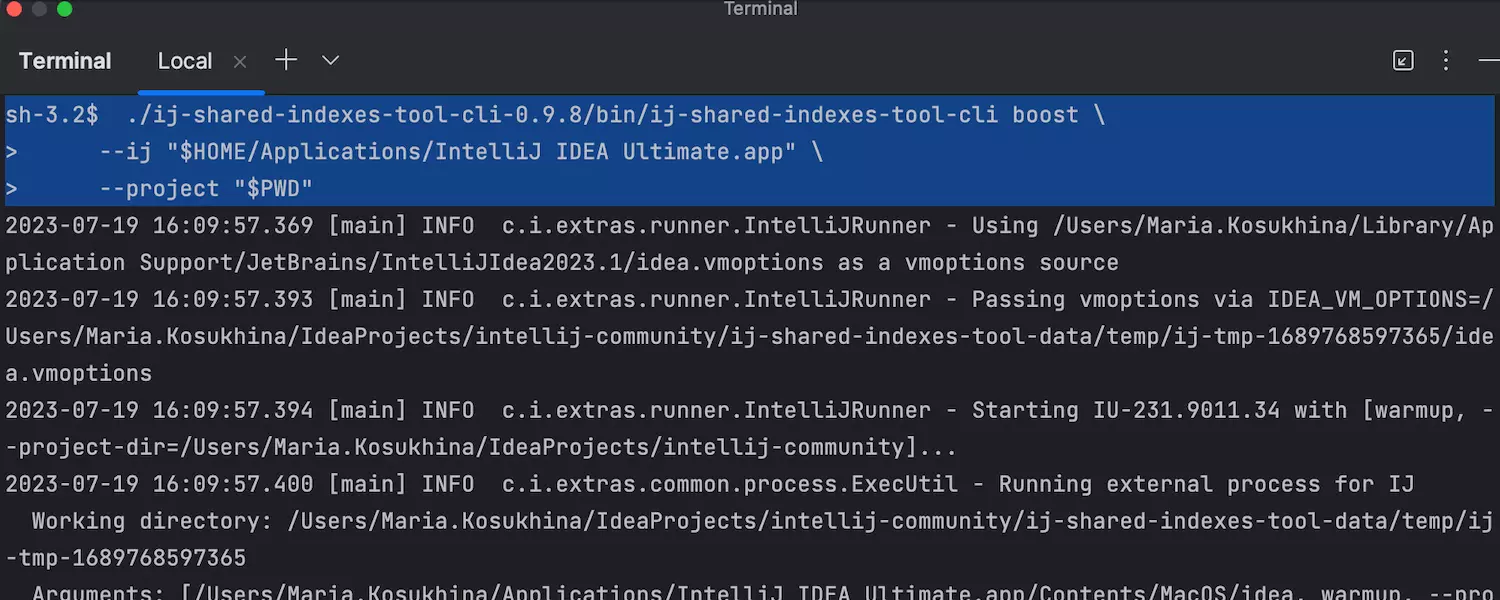Click the --ij IntelliJ IDEA Ultimate.app argument line
Screen dimensions: 1500x600
(x=460, y=152)
